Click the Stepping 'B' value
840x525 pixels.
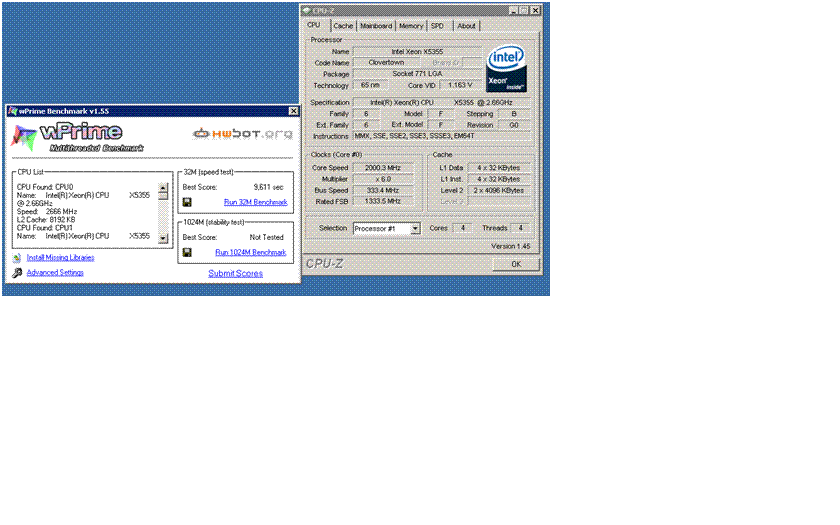514,114
